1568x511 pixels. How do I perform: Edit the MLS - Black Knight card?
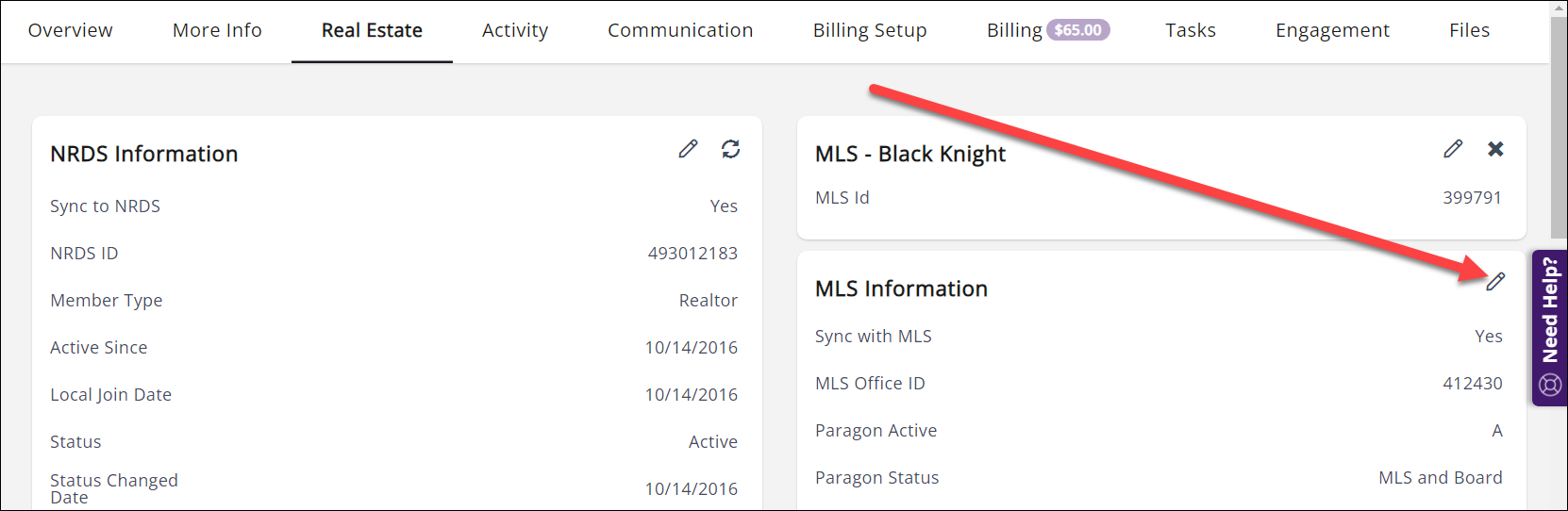tap(1453, 149)
